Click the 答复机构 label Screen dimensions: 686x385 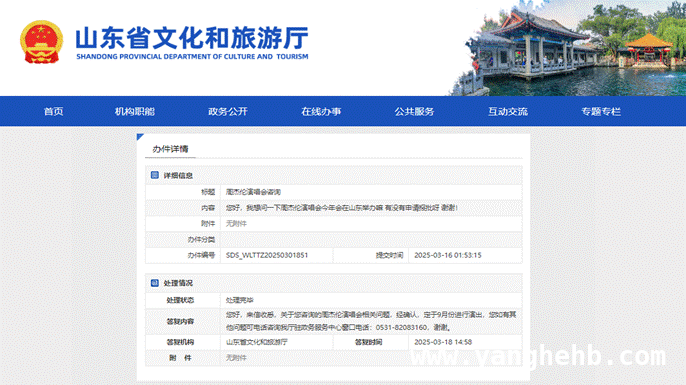pyautogui.click(x=180, y=342)
